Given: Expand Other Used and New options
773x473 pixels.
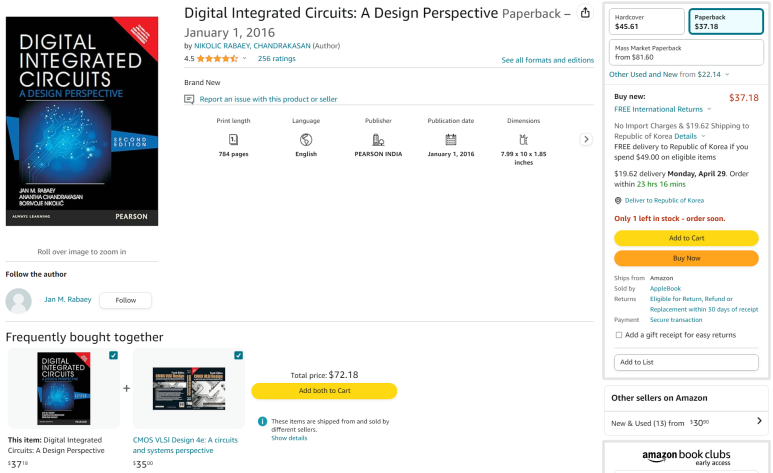Looking at the screenshot, I should pyautogui.click(x=727, y=74).
